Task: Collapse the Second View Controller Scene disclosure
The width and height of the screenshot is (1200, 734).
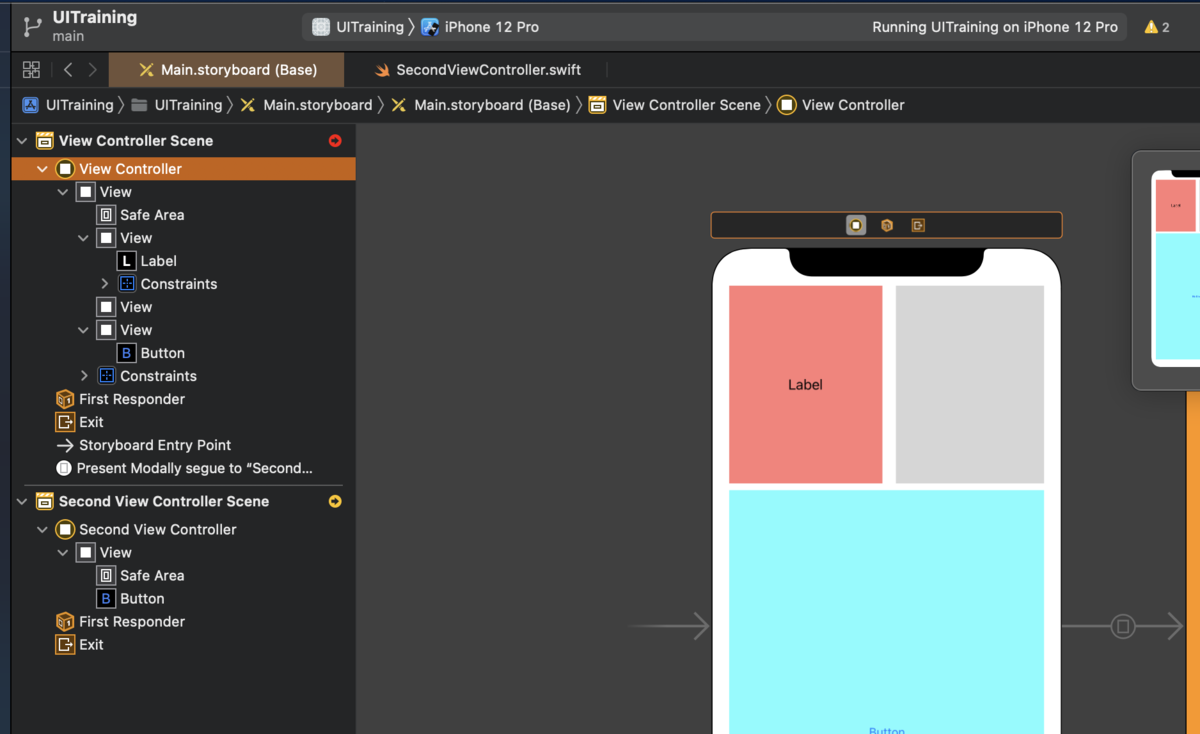Action: pyautogui.click(x=22, y=502)
